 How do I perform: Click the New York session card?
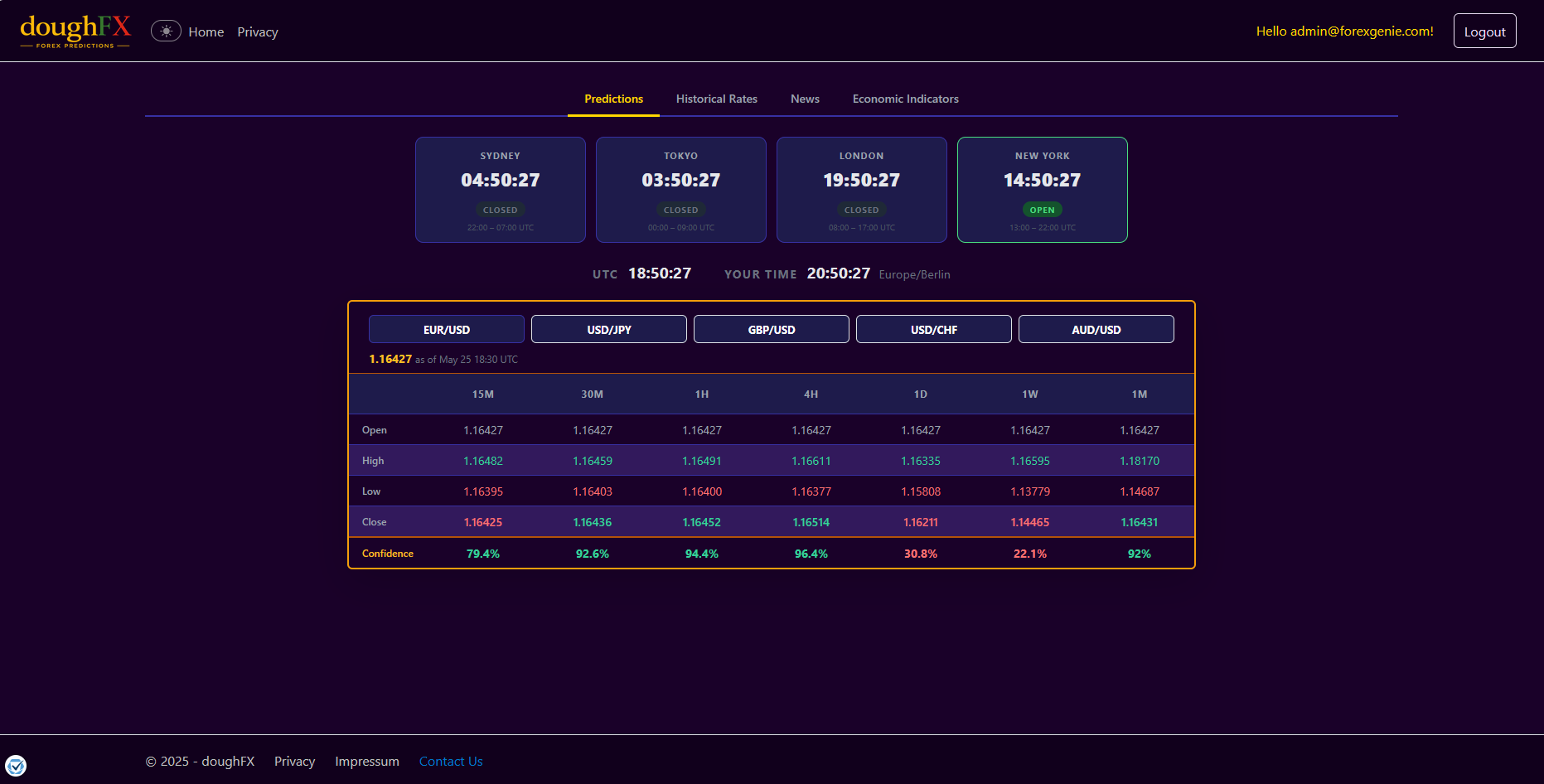click(x=1043, y=190)
